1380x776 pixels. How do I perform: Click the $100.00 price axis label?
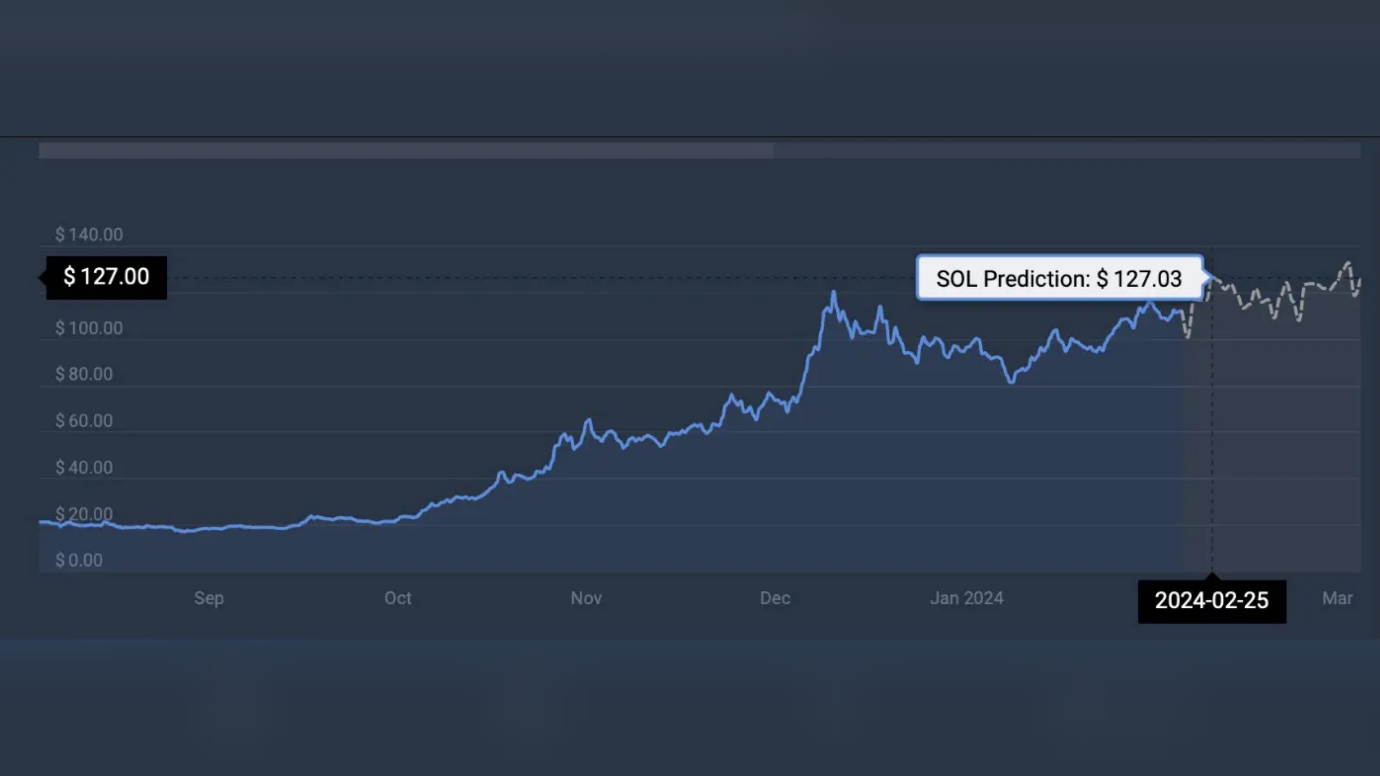point(89,328)
